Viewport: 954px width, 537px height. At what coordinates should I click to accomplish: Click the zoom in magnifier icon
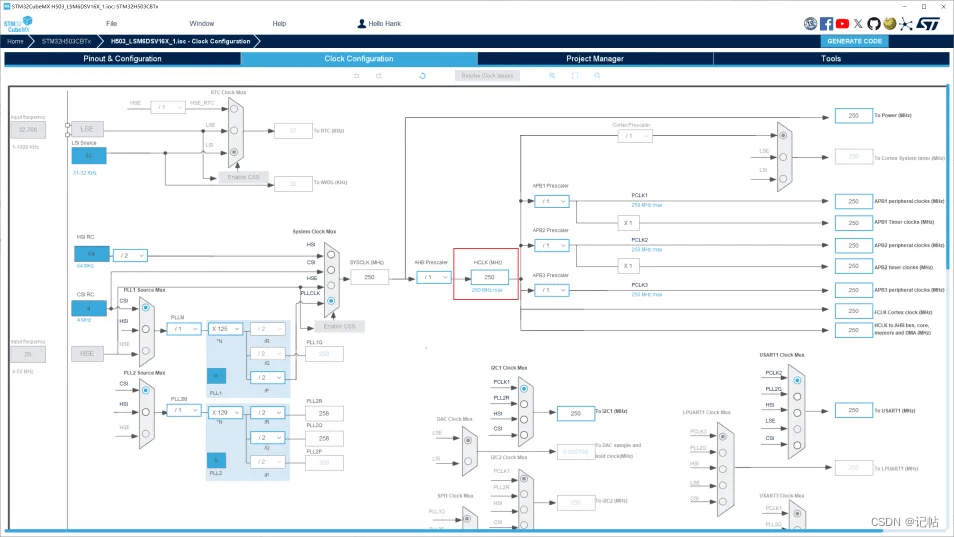[551, 76]
